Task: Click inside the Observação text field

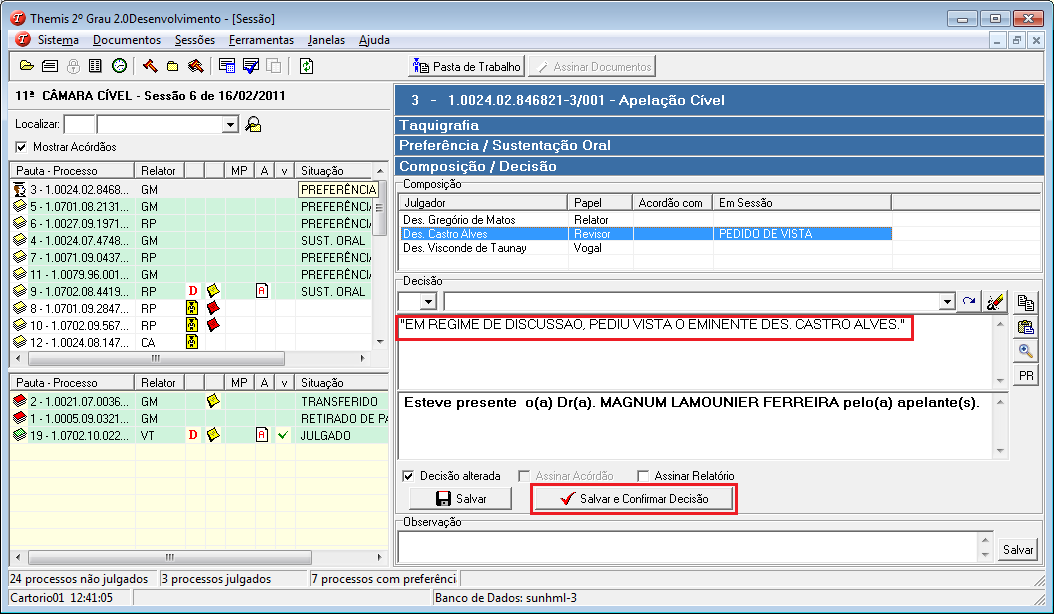Action: point(688,548)
